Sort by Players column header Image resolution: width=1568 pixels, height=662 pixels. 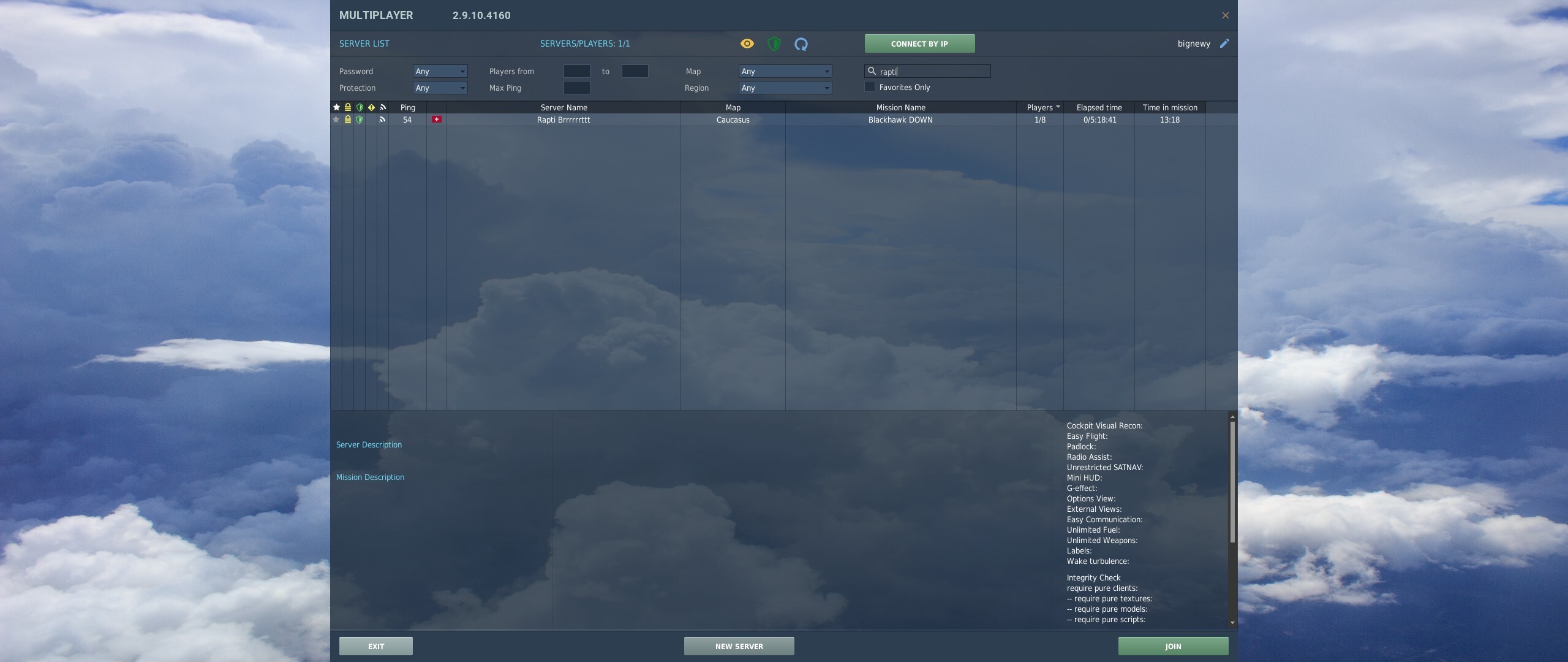(x=1040, y=107)
